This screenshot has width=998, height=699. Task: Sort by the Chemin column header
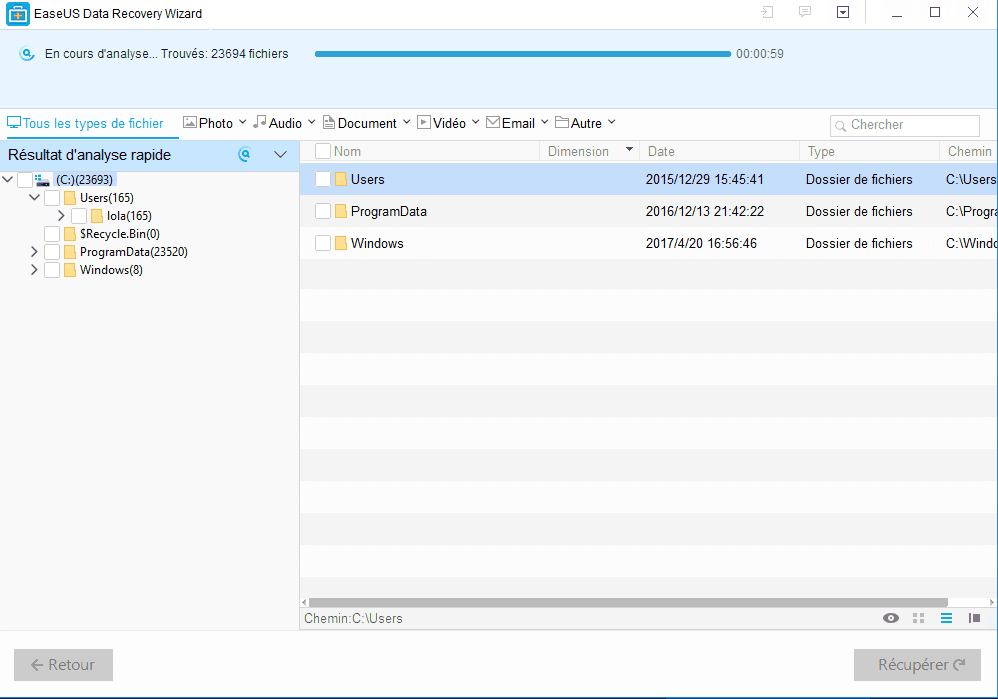tap(969, 152)
